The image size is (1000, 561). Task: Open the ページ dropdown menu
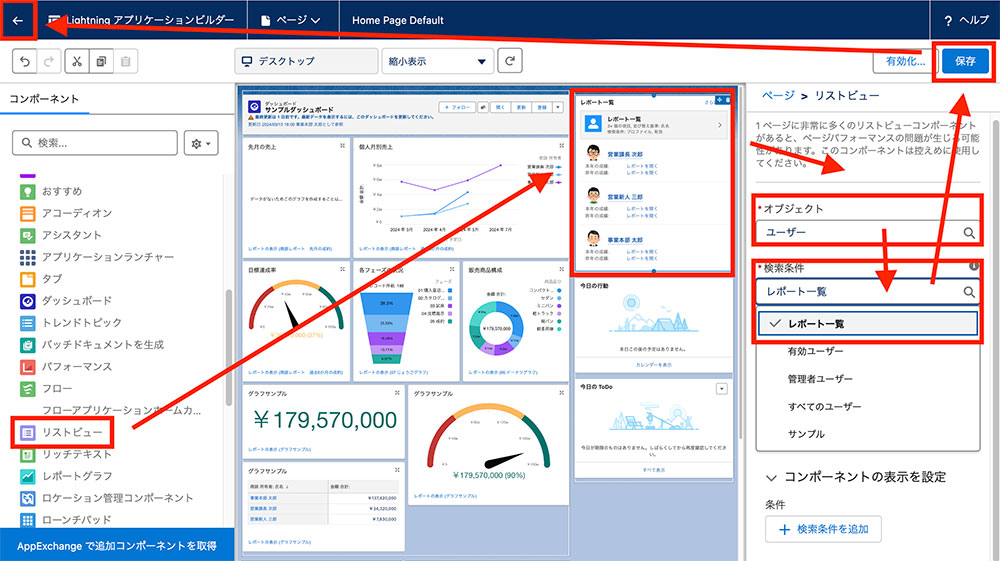click(x=291, y=20)
